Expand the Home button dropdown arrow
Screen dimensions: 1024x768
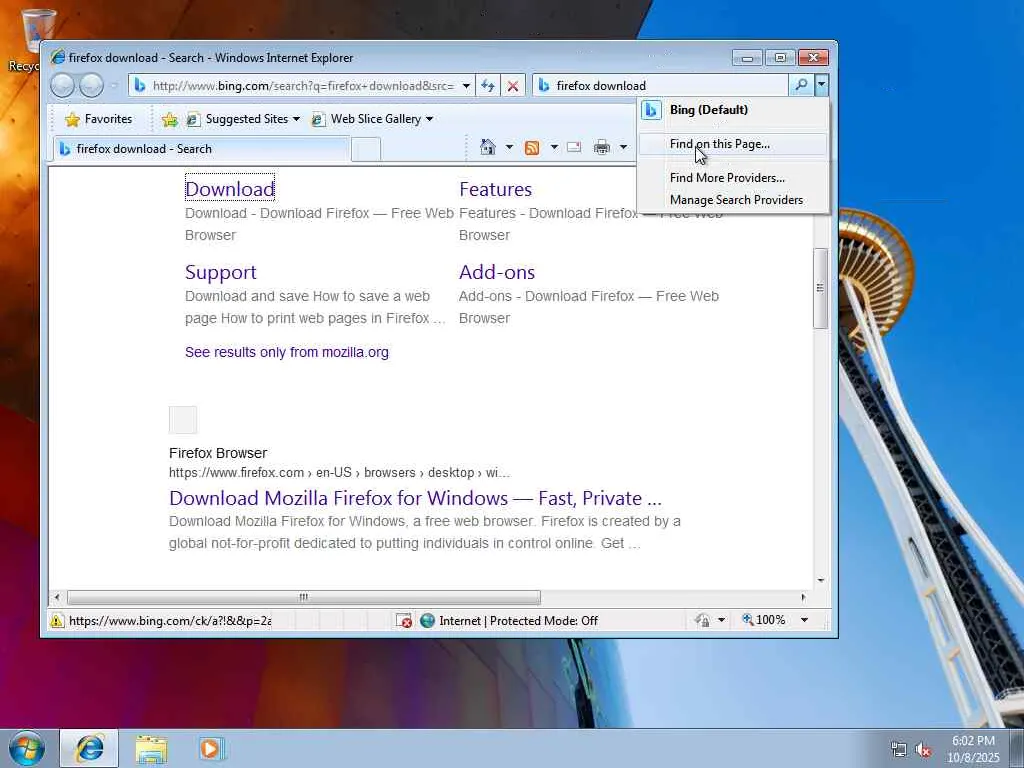(x=509, y=147)
